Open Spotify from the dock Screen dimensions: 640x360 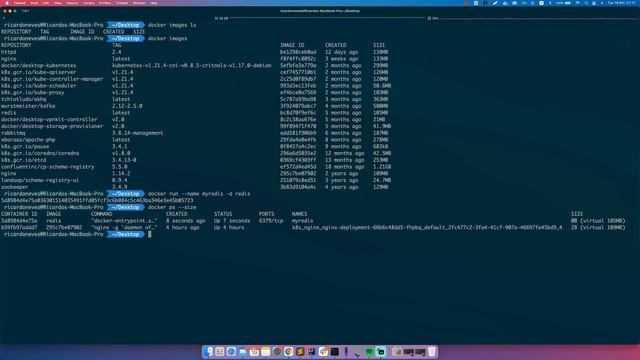tap(369, 351)
